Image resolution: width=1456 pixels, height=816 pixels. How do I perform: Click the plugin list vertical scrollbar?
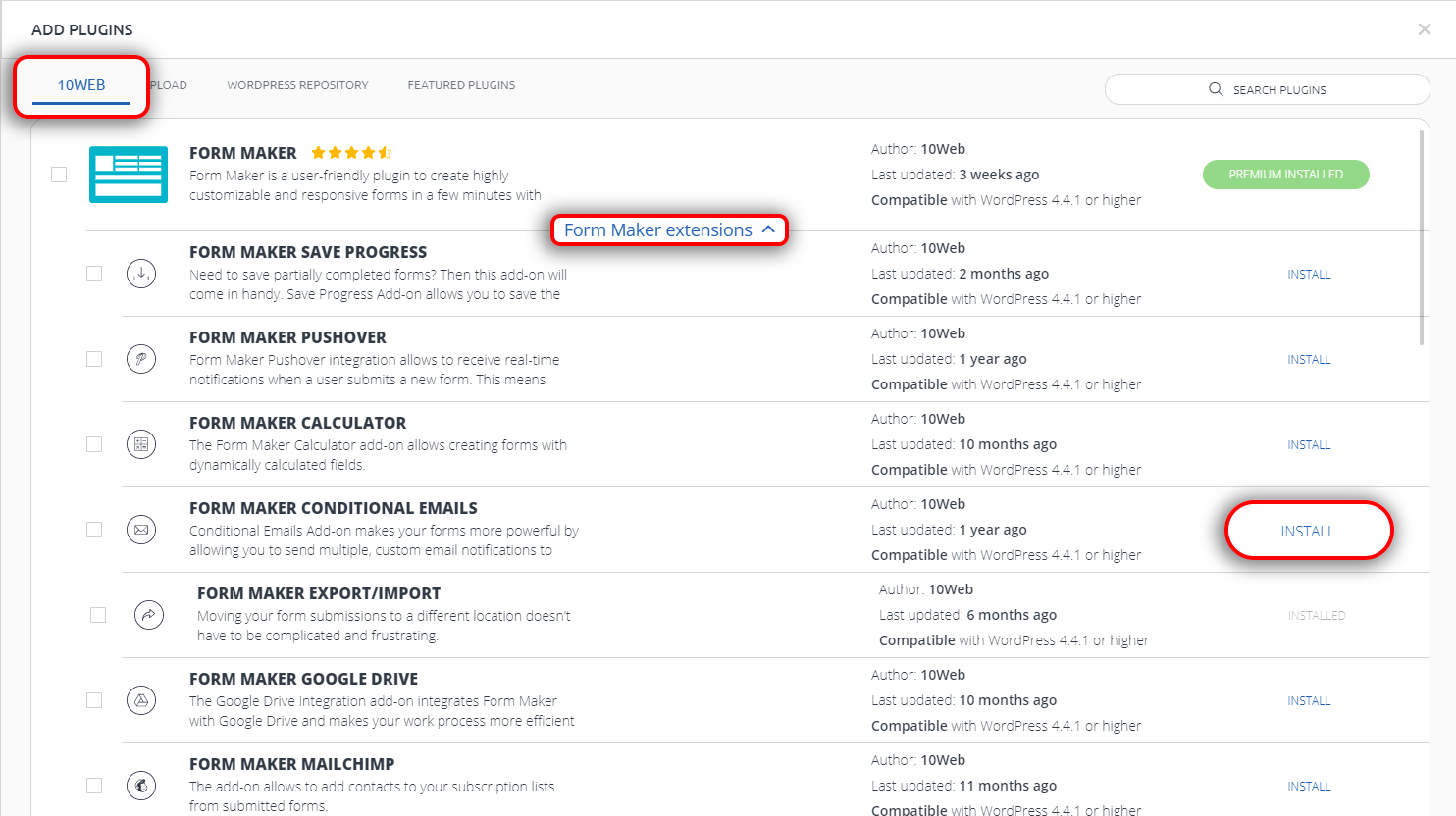pyautogui.click(x=1422, y=237)
